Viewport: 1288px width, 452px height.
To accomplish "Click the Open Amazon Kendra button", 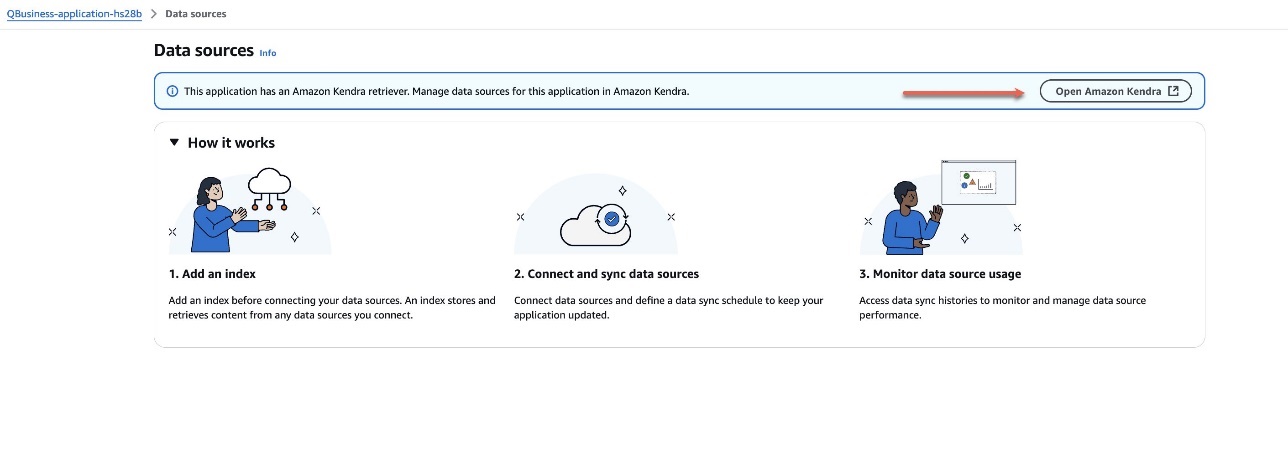I will pyautogui.click(x=1116, y=91).
